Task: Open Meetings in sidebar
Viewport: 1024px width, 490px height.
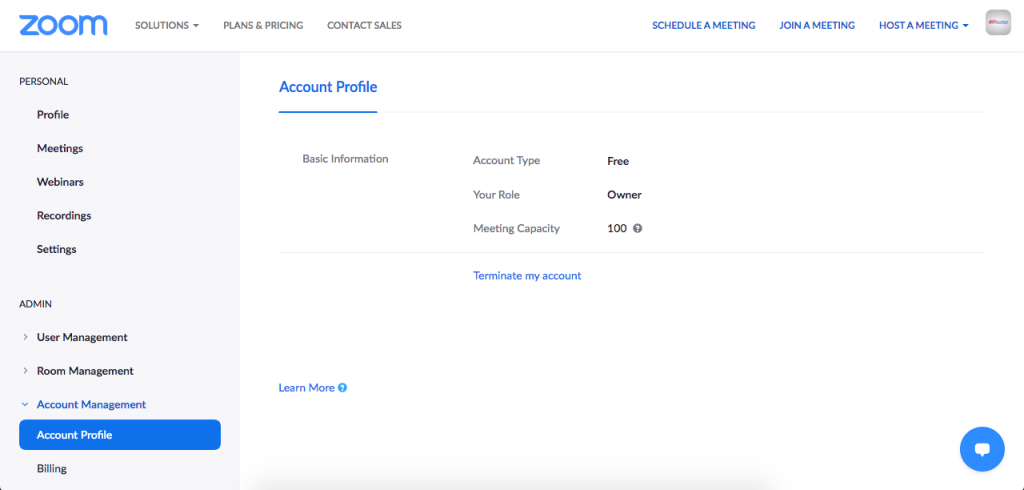Action: 60,148
